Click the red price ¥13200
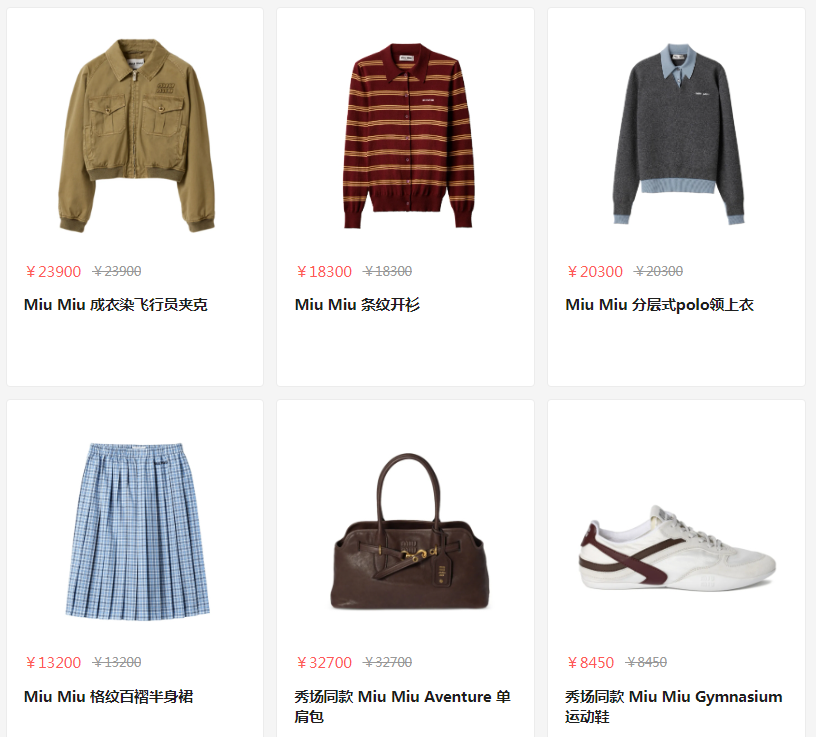Screen dimensions: 816x737 coord(53,663)
